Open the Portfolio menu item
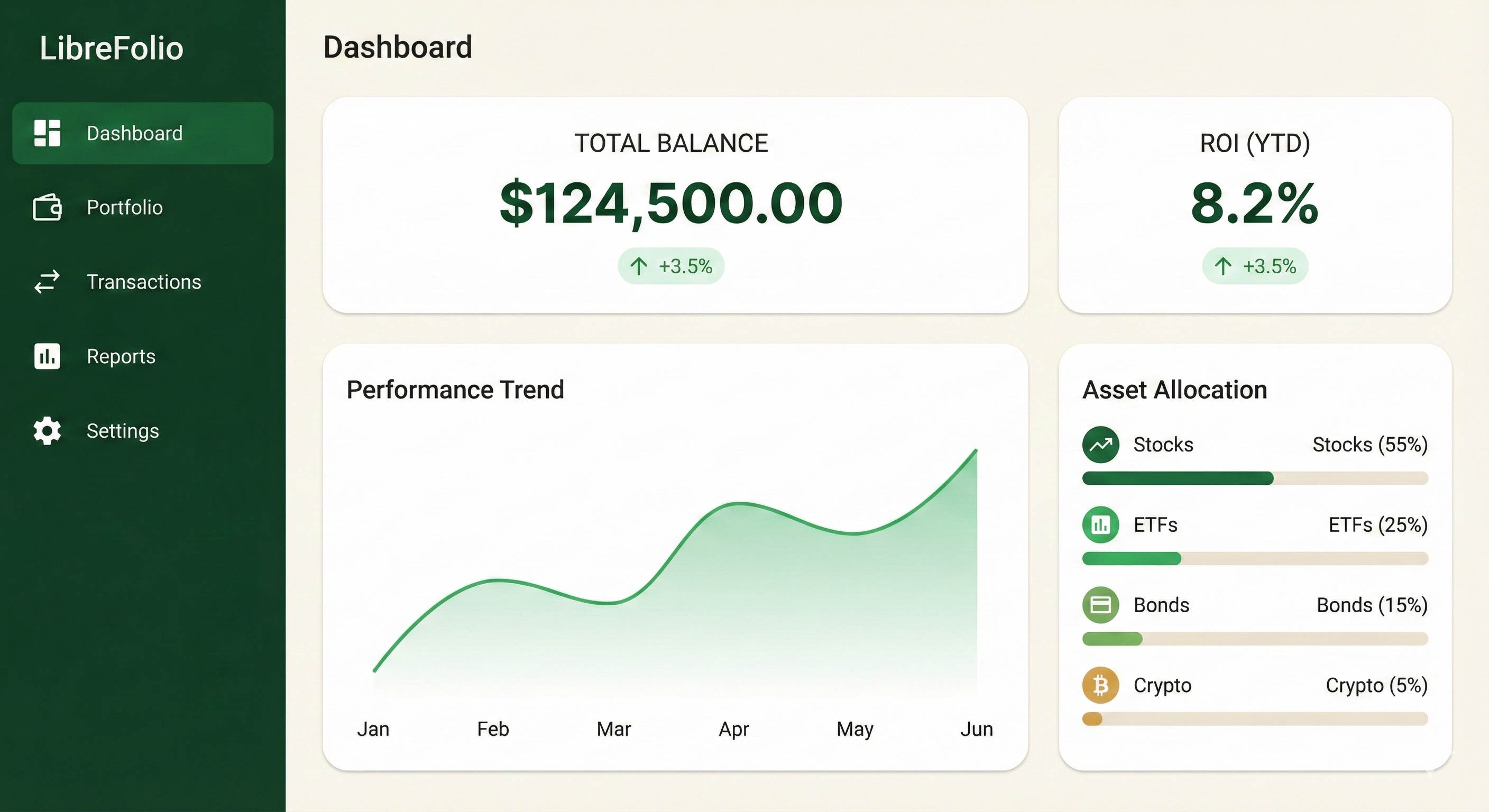1489x812 pixels. (x=143, y=207)
